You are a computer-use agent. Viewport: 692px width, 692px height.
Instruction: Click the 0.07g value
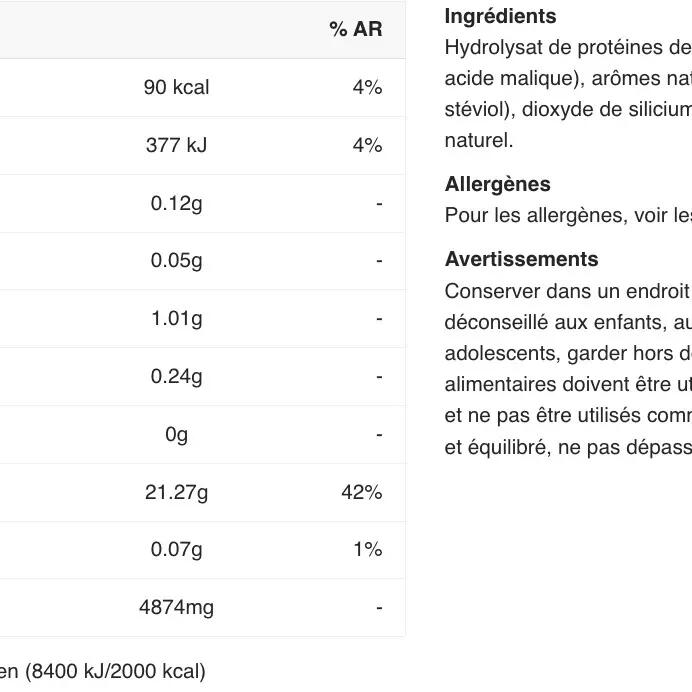tap(176, 549)
